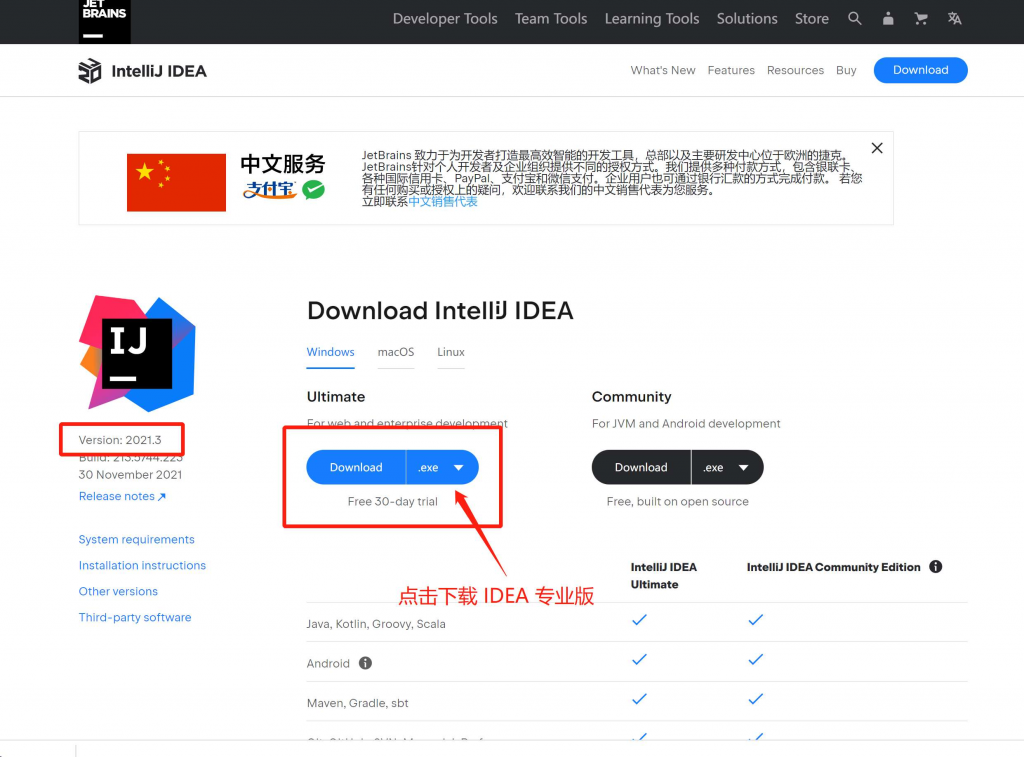Viewport: 1024px width, 757px height.
Task: Select the Windows tab
Action: [330, 352]
